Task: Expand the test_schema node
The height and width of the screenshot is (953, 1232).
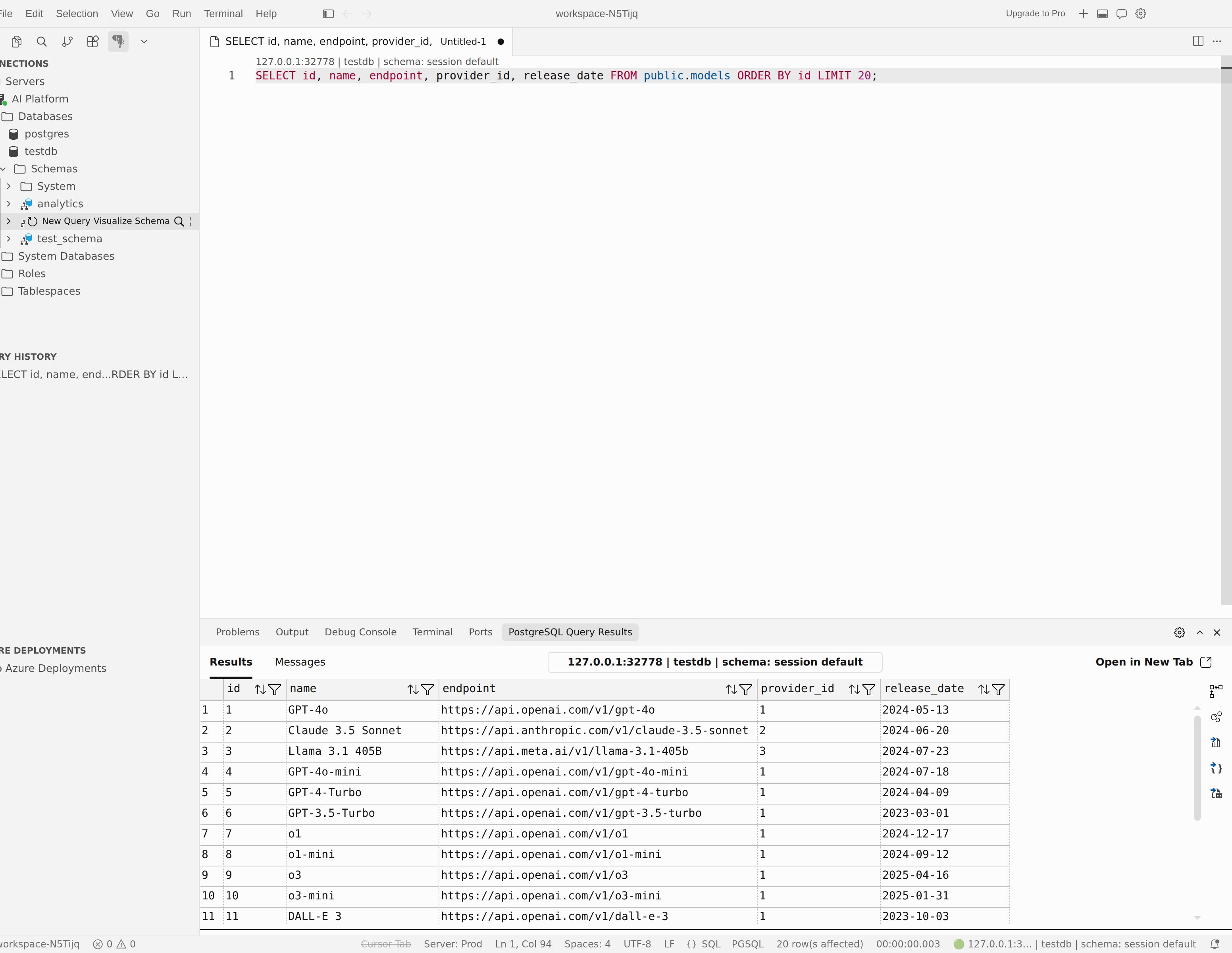Action: coord(9,239)
